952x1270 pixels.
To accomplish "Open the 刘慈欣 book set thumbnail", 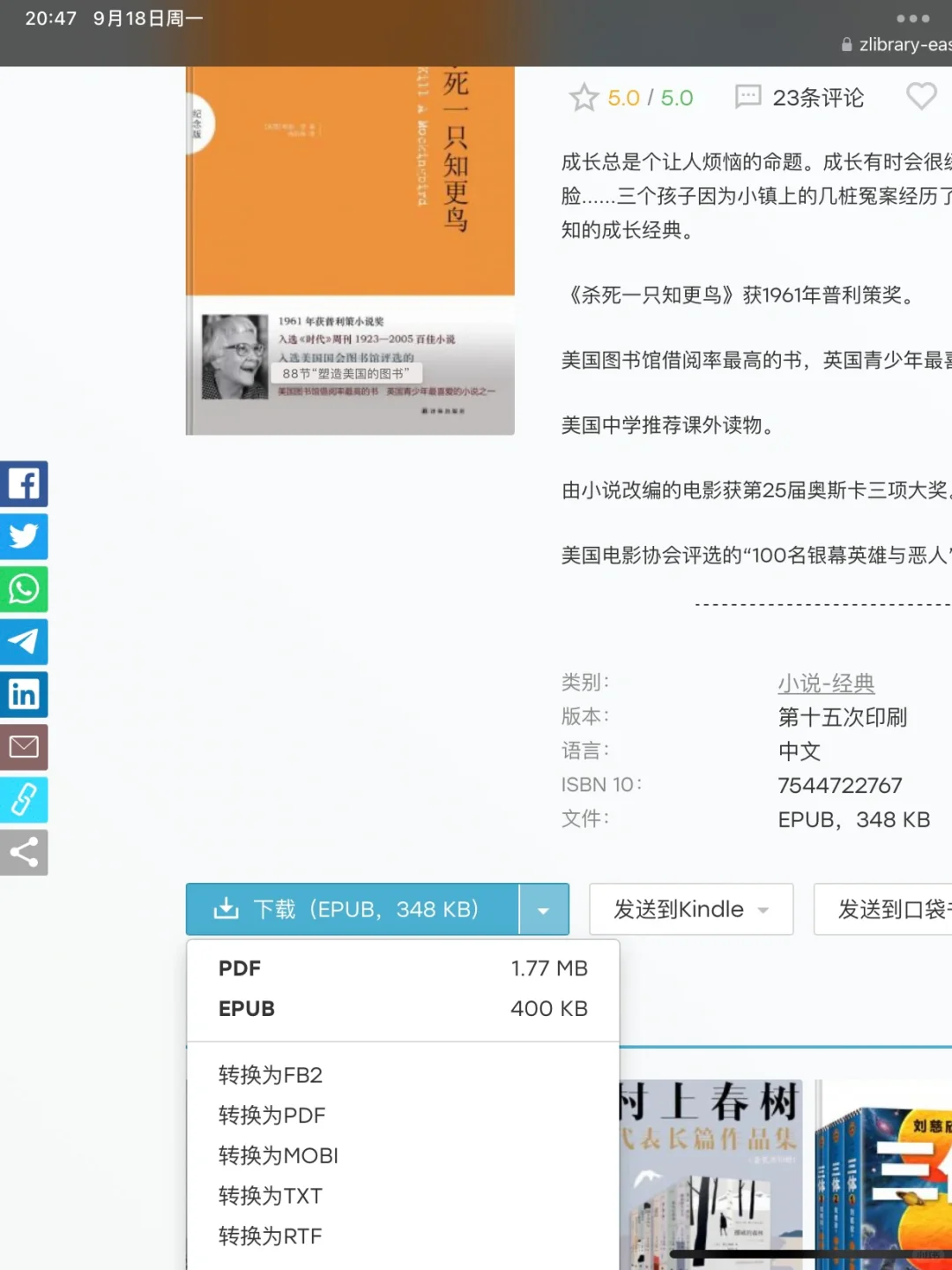I will point(883,1175).
